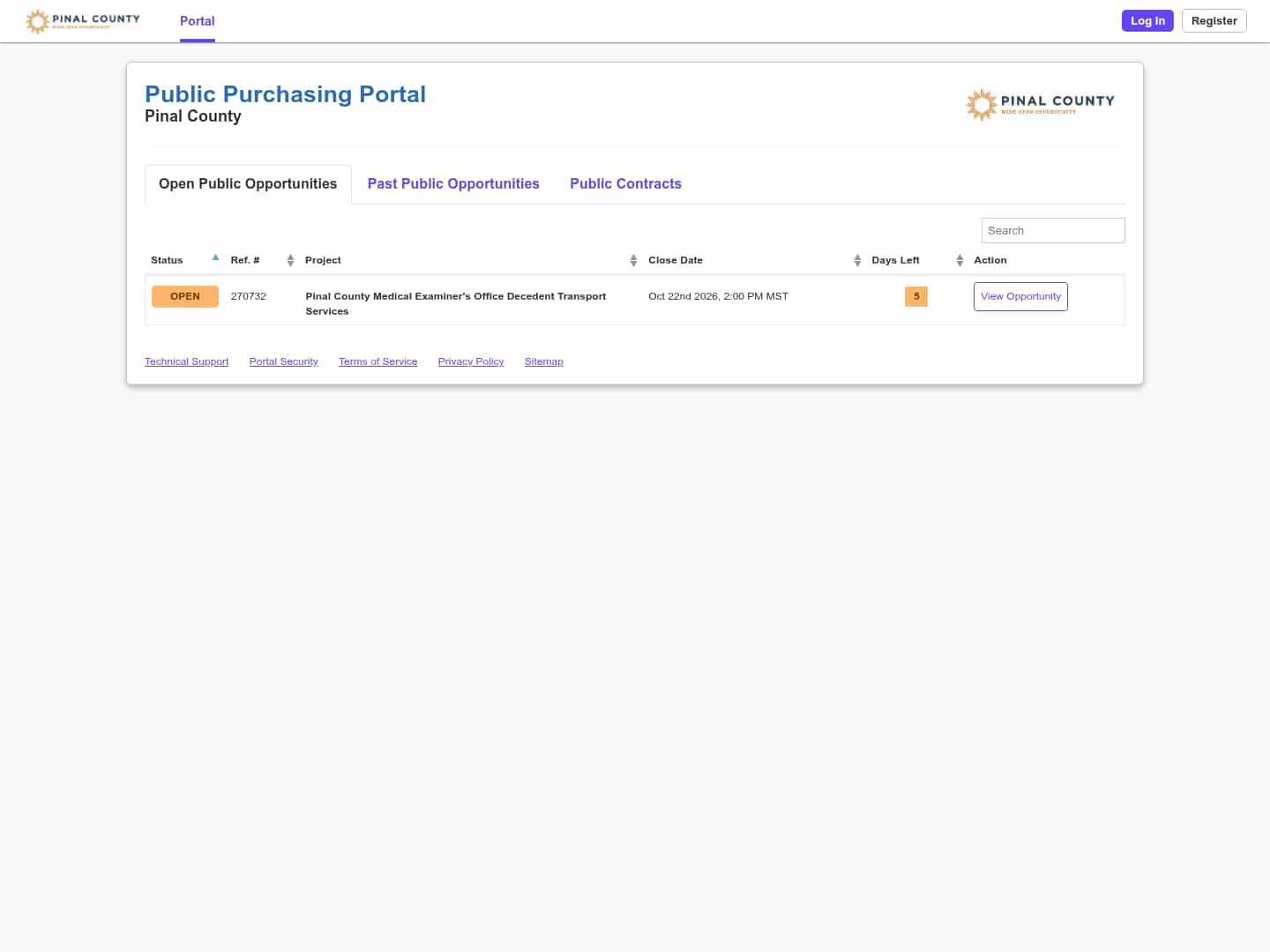Image resolution: width=1270 pixels, height=952 pixels.
Task: Sort table by Project column arrows
Action: pyautogui.click(x=633, y=260)
